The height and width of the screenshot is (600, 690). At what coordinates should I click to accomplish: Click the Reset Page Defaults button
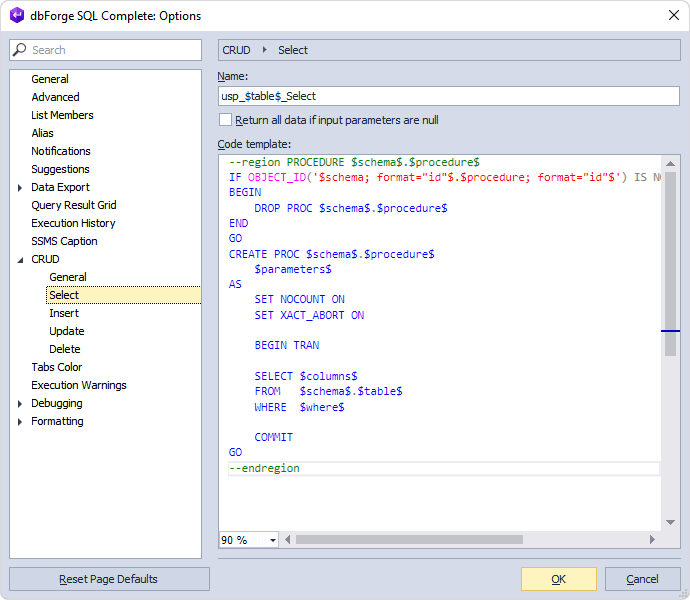pyautogui.click(x=109, y=579)
